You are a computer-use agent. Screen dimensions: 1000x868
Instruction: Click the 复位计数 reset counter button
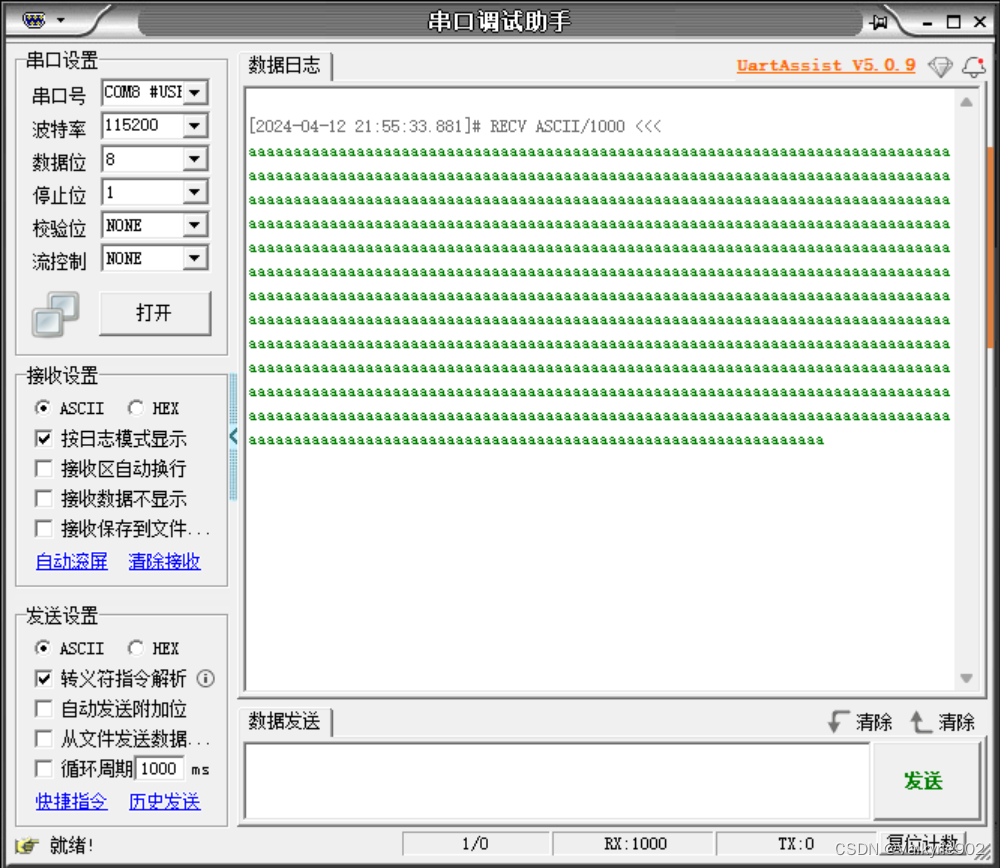pyautogui.click(x=923, y=844)
